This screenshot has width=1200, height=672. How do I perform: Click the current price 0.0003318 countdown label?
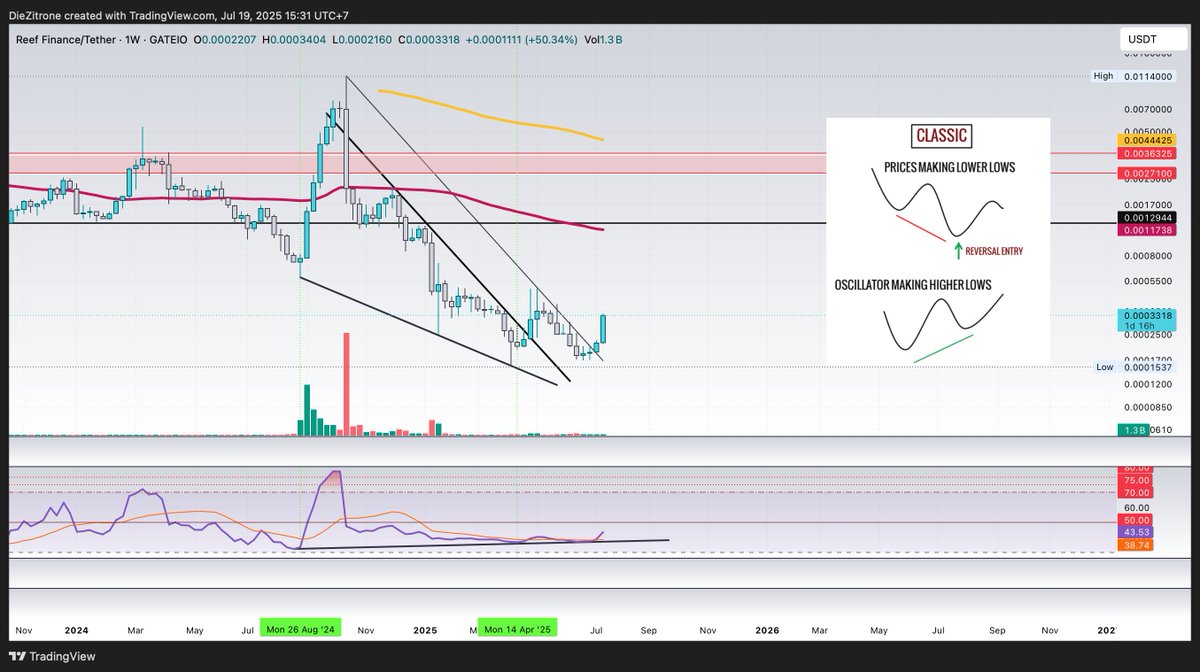(x=1147, y=320)
